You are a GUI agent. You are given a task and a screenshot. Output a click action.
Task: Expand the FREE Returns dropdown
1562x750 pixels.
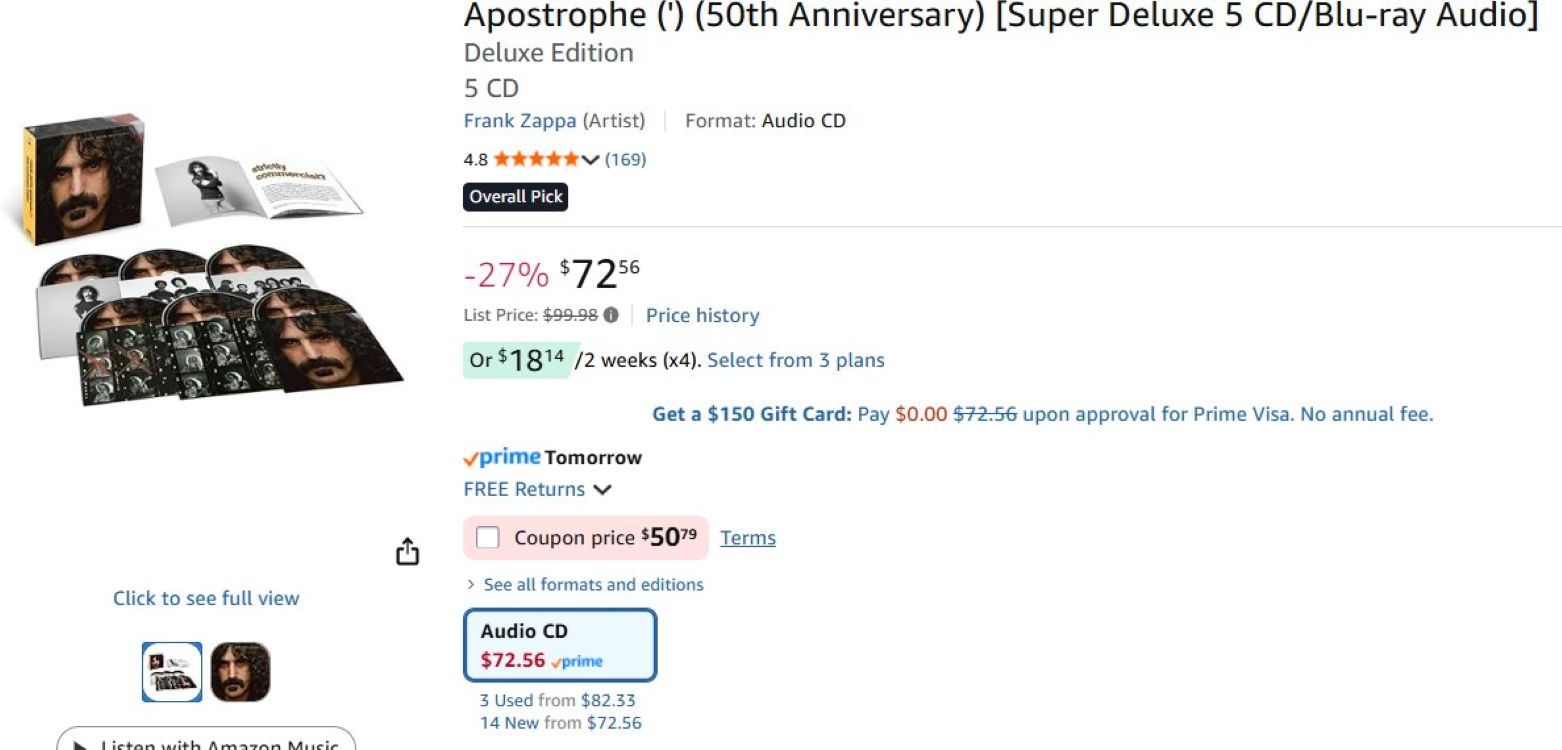coord(602,490)
